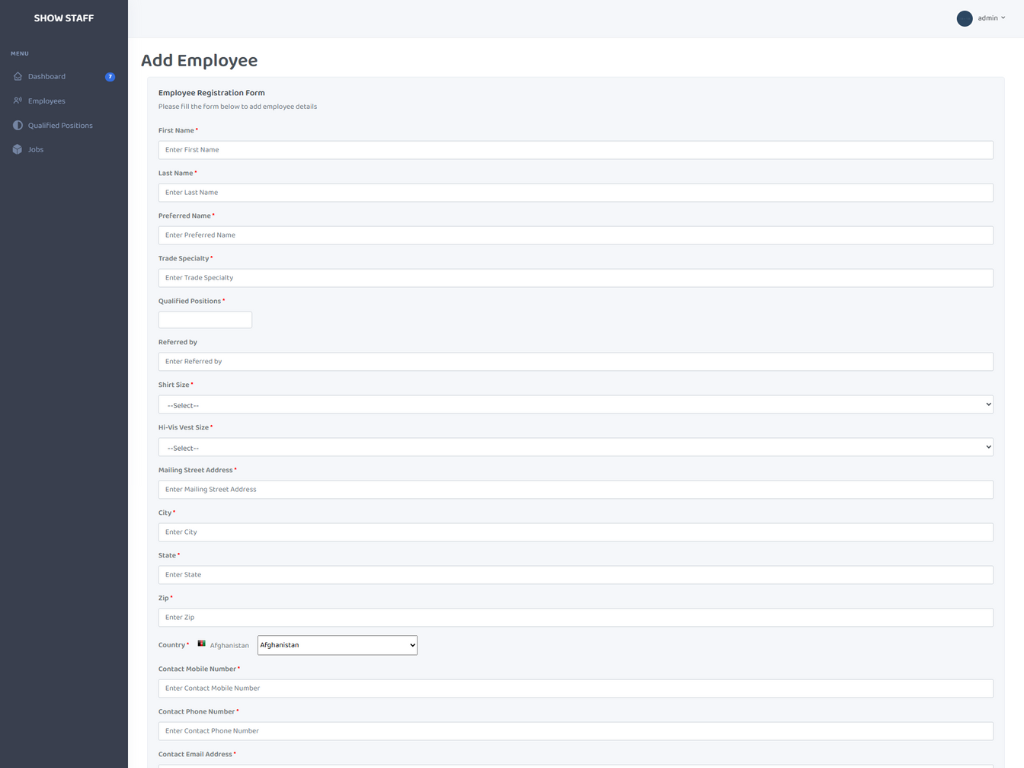The width and height of the screenshot is (1024, 768).
Task: Click the Qualified Positions half-circle icon
Action: [x=18, y=126]
